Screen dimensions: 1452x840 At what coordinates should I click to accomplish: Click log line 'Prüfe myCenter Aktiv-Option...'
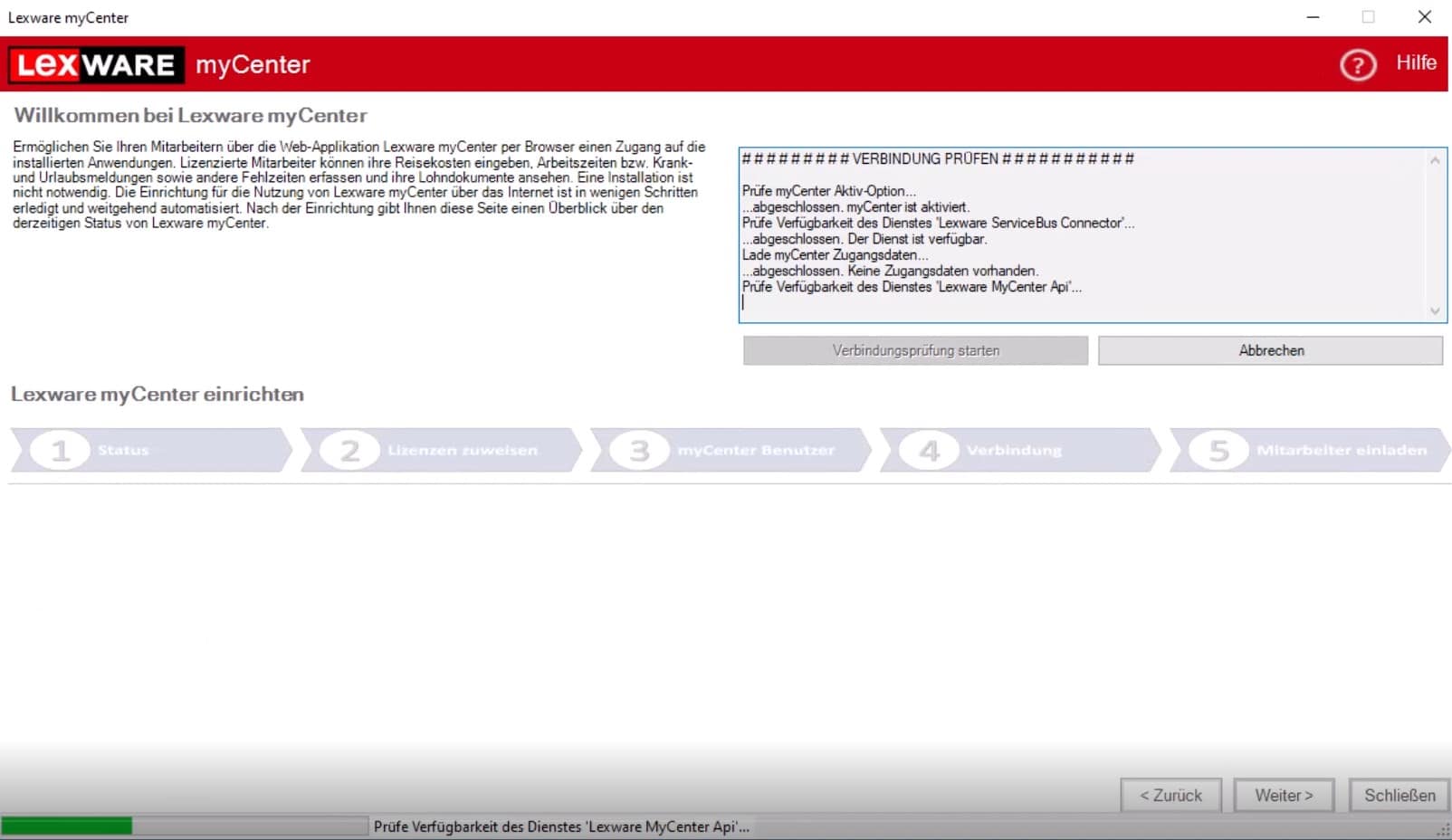(829, 191)
